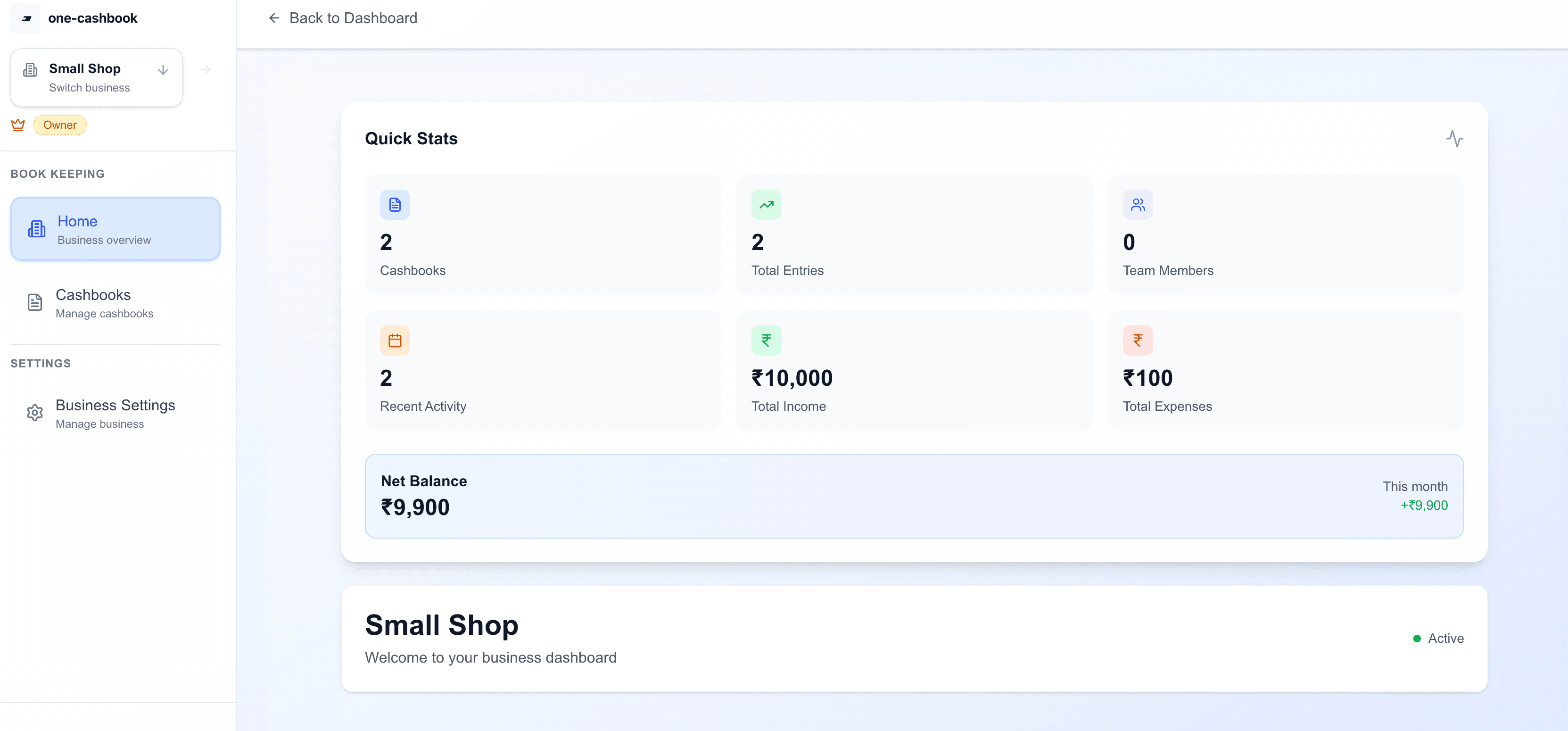Click the ₹100 Total Expenses value
The height and width of the screenshot is (731, 1568).
point(1147,378)
